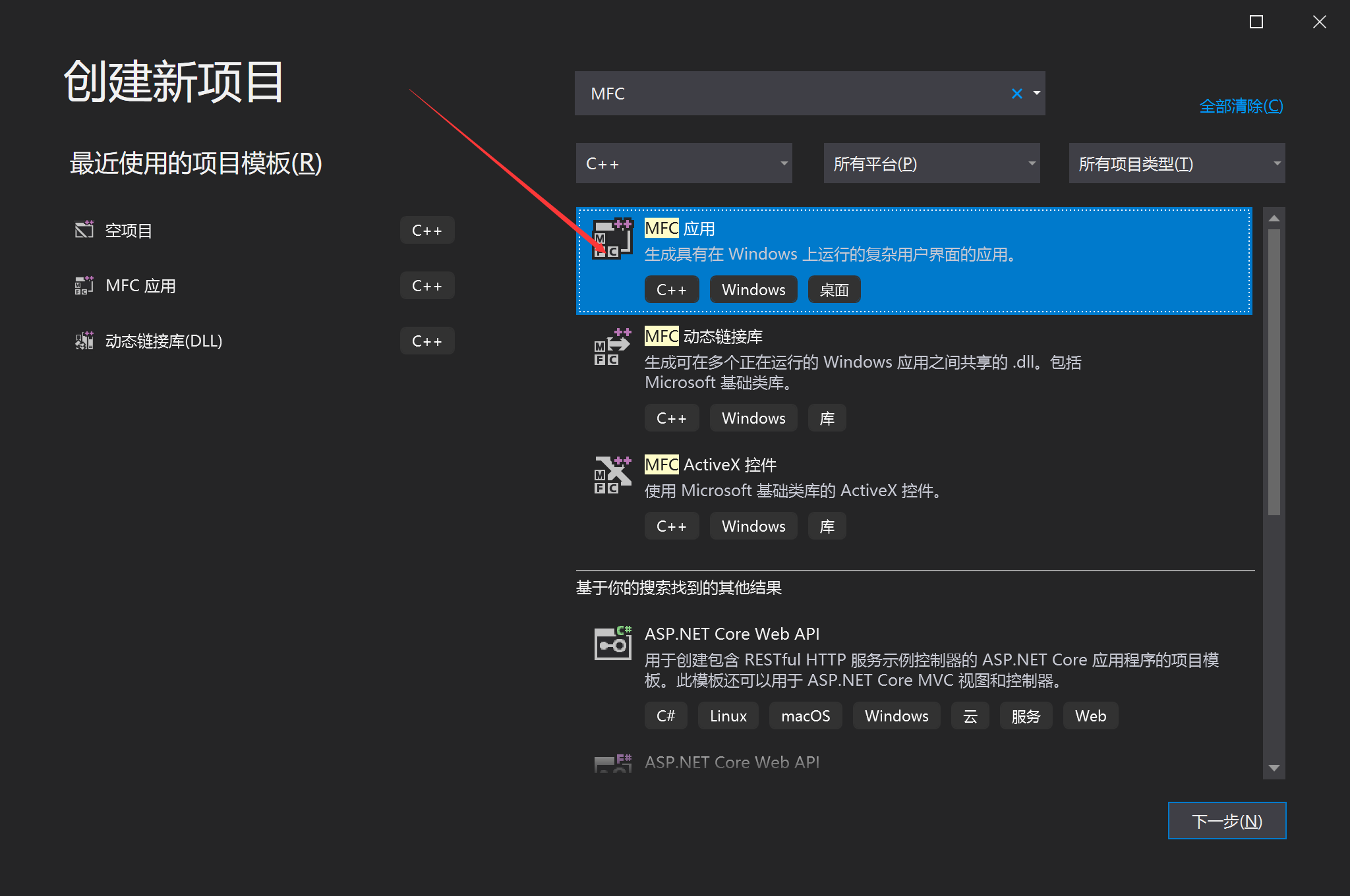This screenshot has height=896, width=1350.
Task: Select 动态链接库(DLL) recent template
Action: tap(264, 341)
